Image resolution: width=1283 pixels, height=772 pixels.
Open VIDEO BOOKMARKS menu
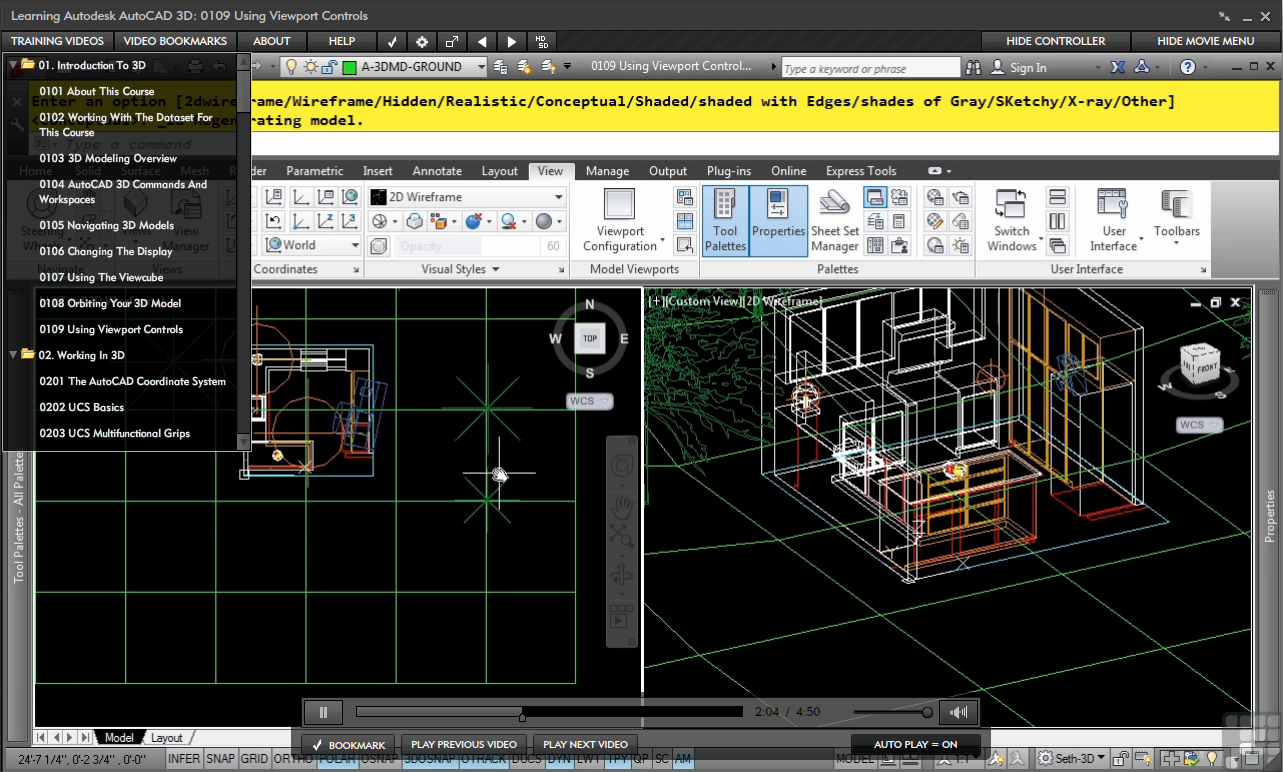[x=175, y=41]
